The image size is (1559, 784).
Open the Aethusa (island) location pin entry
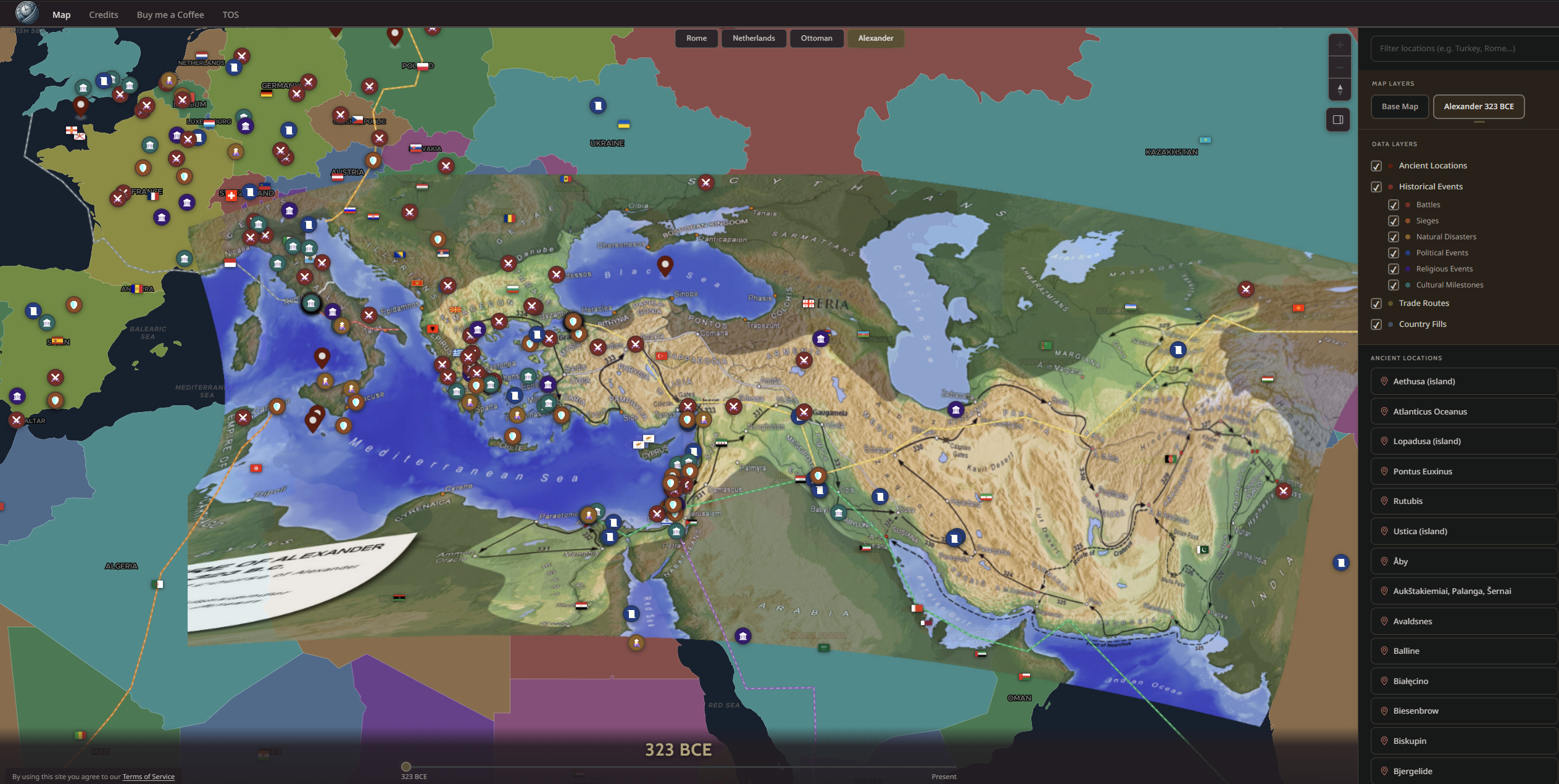click(x=1463, y=381)
